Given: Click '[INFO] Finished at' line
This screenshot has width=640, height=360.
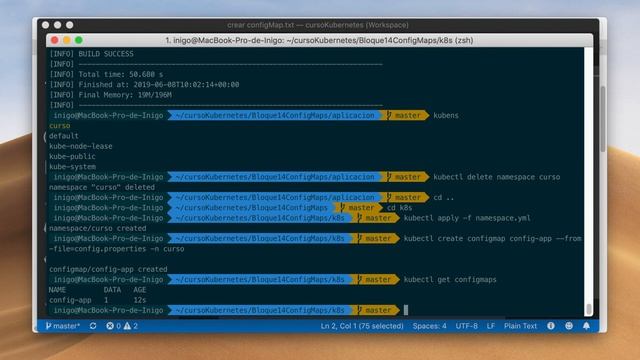Looking at the screenshot, I should [x=144, y=84].
